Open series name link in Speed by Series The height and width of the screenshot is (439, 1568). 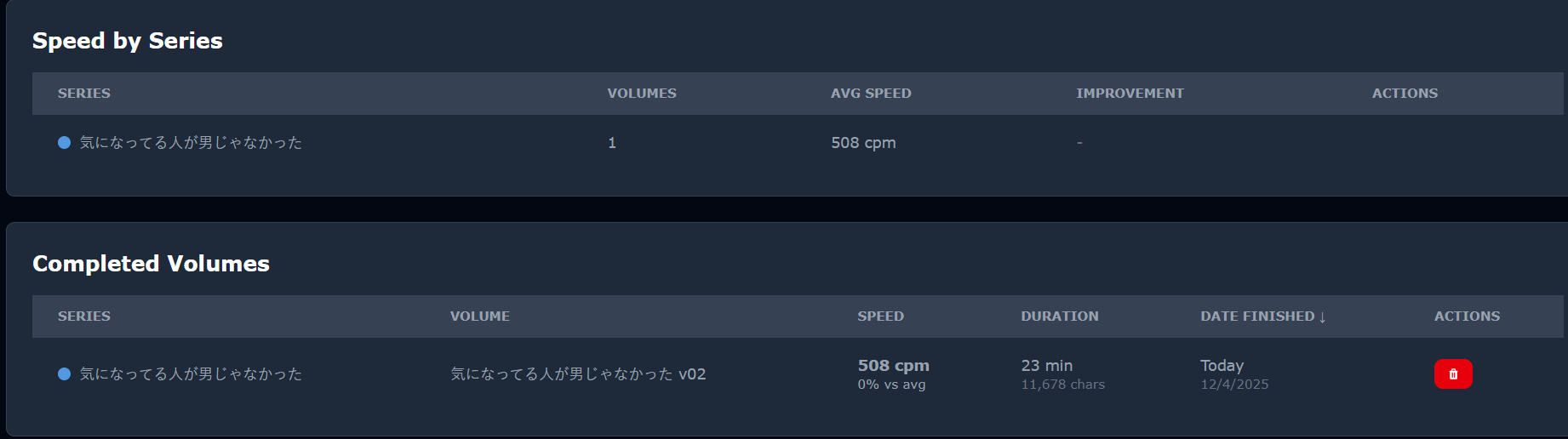tap(191, 143)
